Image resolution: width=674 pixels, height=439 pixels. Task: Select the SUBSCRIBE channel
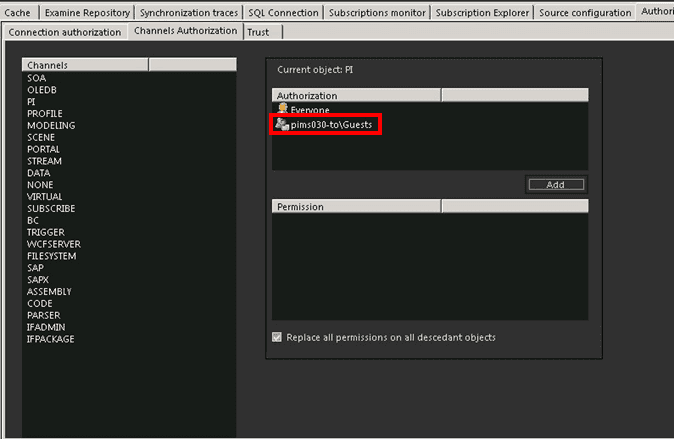(x=51, y=209)
